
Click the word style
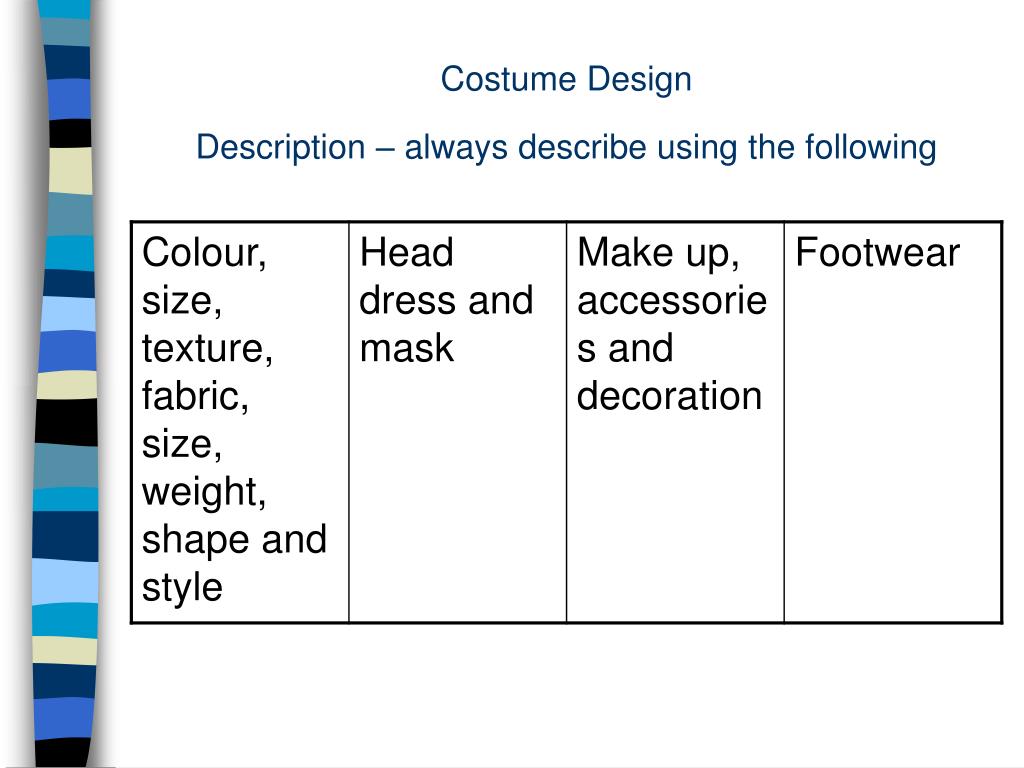tap(182, 588)
